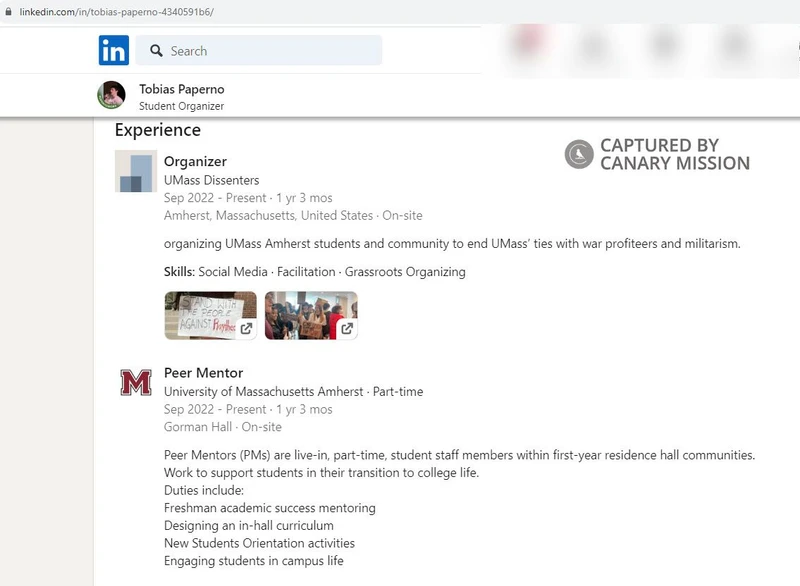Viewport: 800px width, 586px height.
Task: Select the linkedin.com profile URL
Action: tap(117, 12)
